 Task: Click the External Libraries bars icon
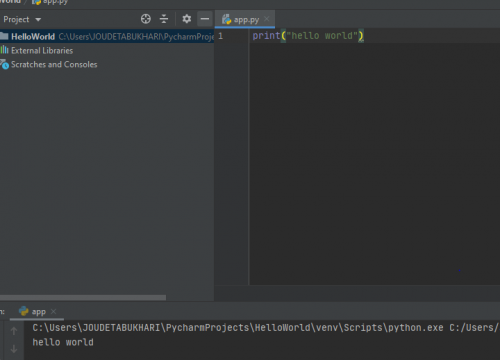4,50
